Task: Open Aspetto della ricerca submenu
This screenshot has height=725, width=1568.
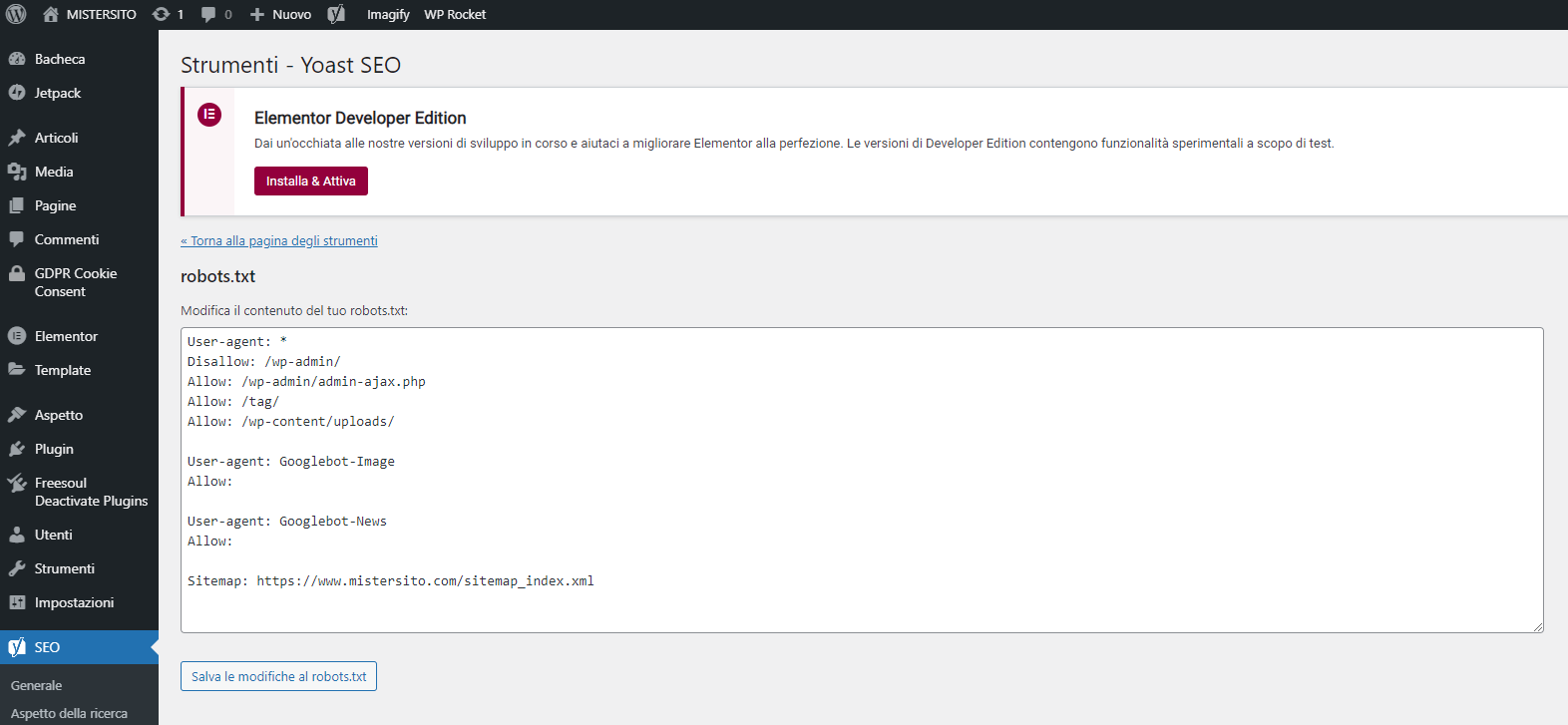Action: tap(69, 713)
